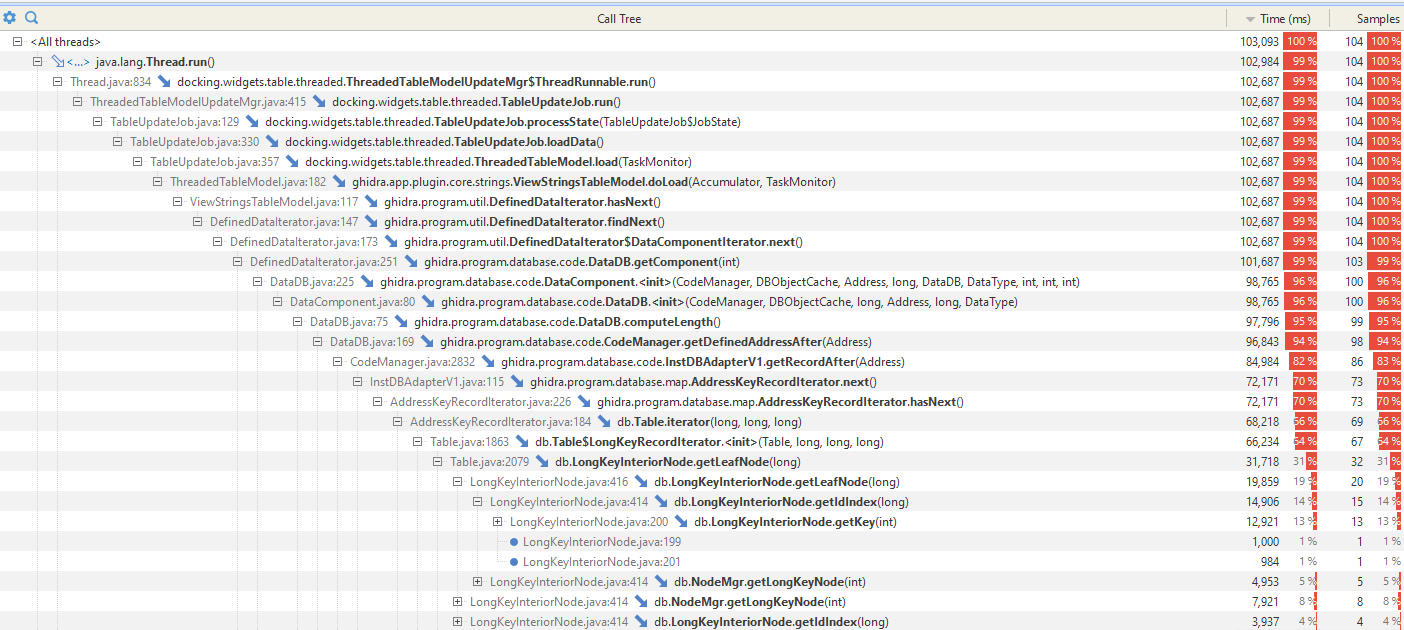Select the LongKeyInteriorNode.getLeafNode(long) row at Table.java:2079

coord(700,462)
